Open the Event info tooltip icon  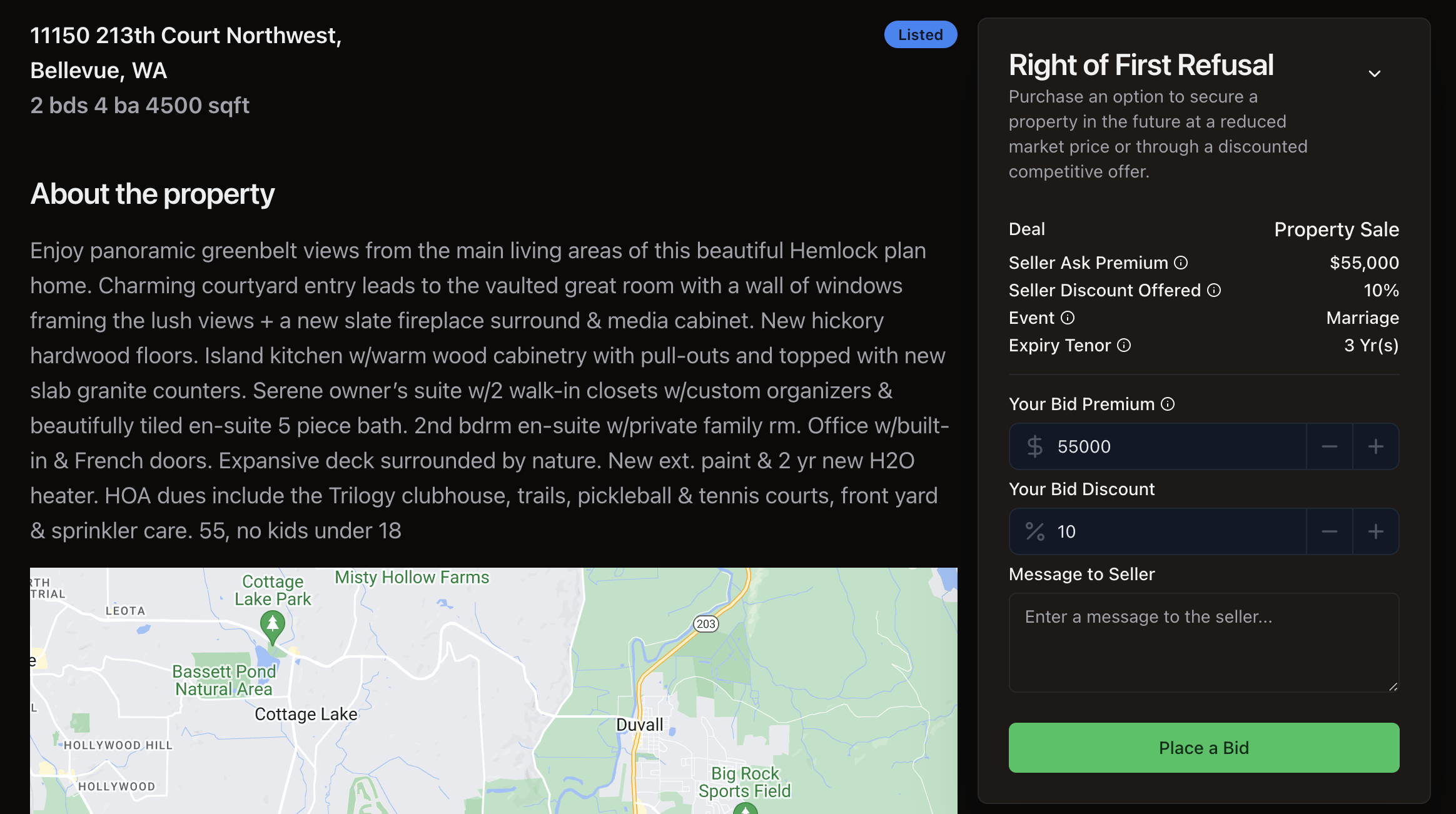[1068, 318]
